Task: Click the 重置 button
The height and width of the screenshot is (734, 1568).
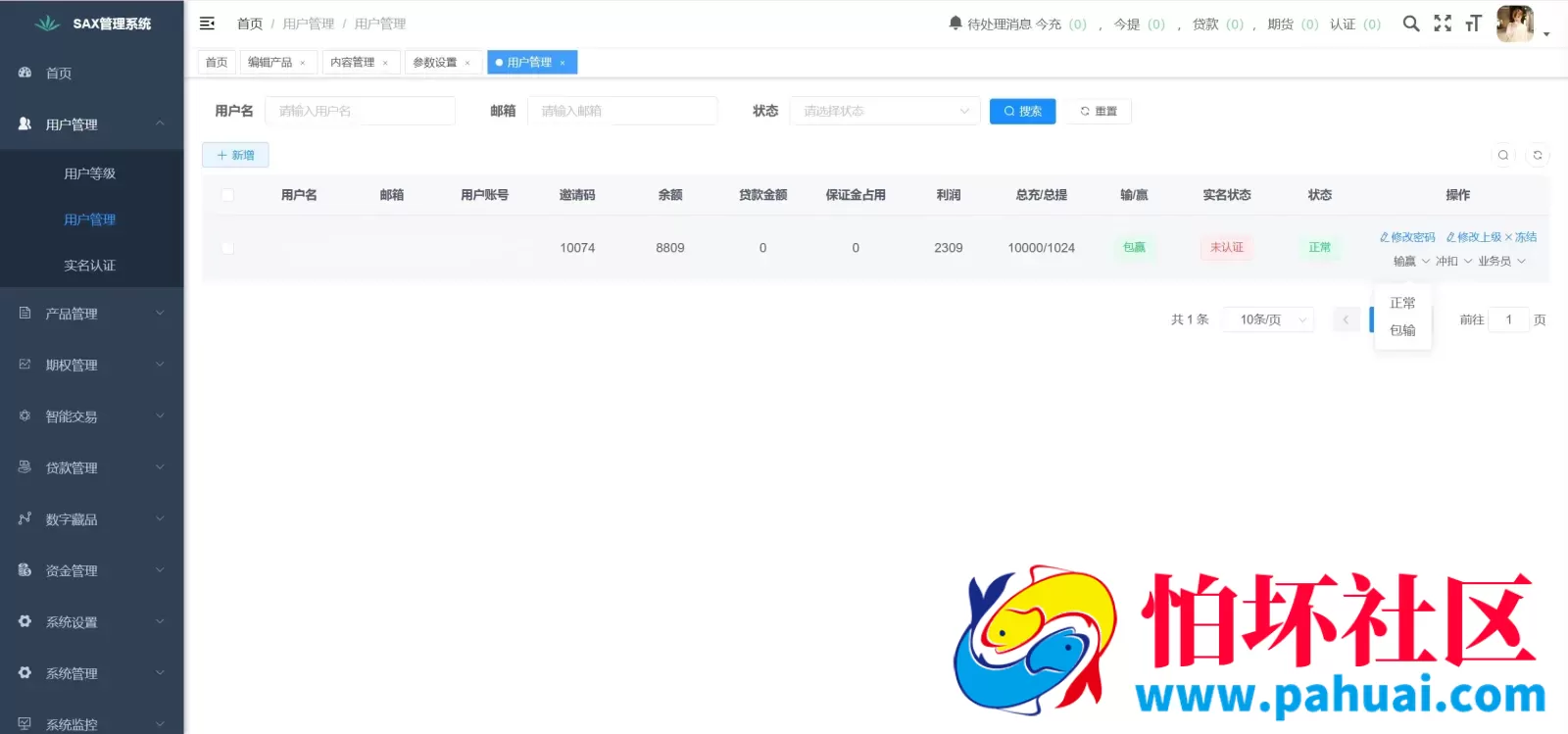Action: point(1099,111)
